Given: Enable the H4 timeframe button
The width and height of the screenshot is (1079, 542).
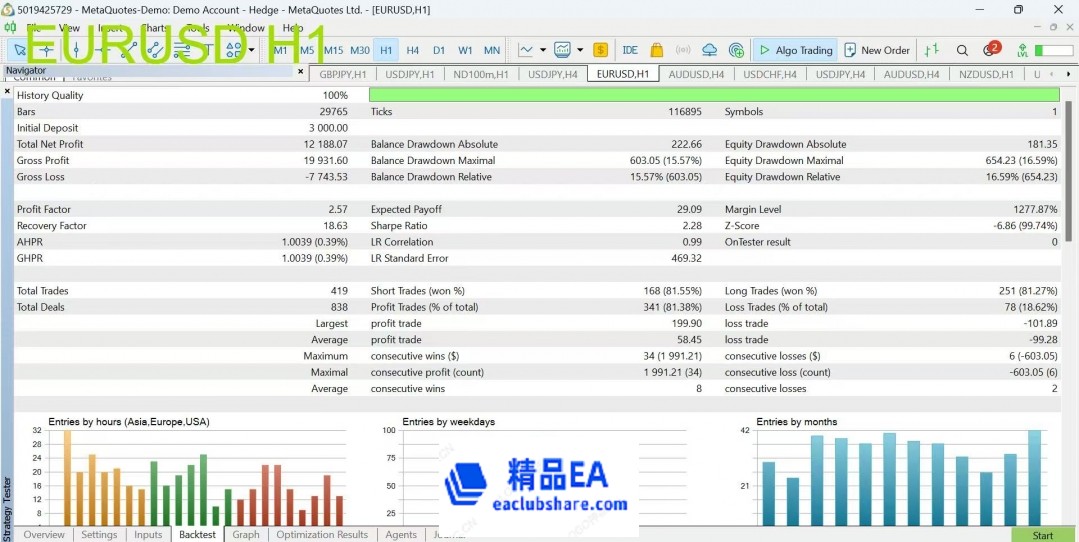Looking at the screenshot, I should 412,50.
